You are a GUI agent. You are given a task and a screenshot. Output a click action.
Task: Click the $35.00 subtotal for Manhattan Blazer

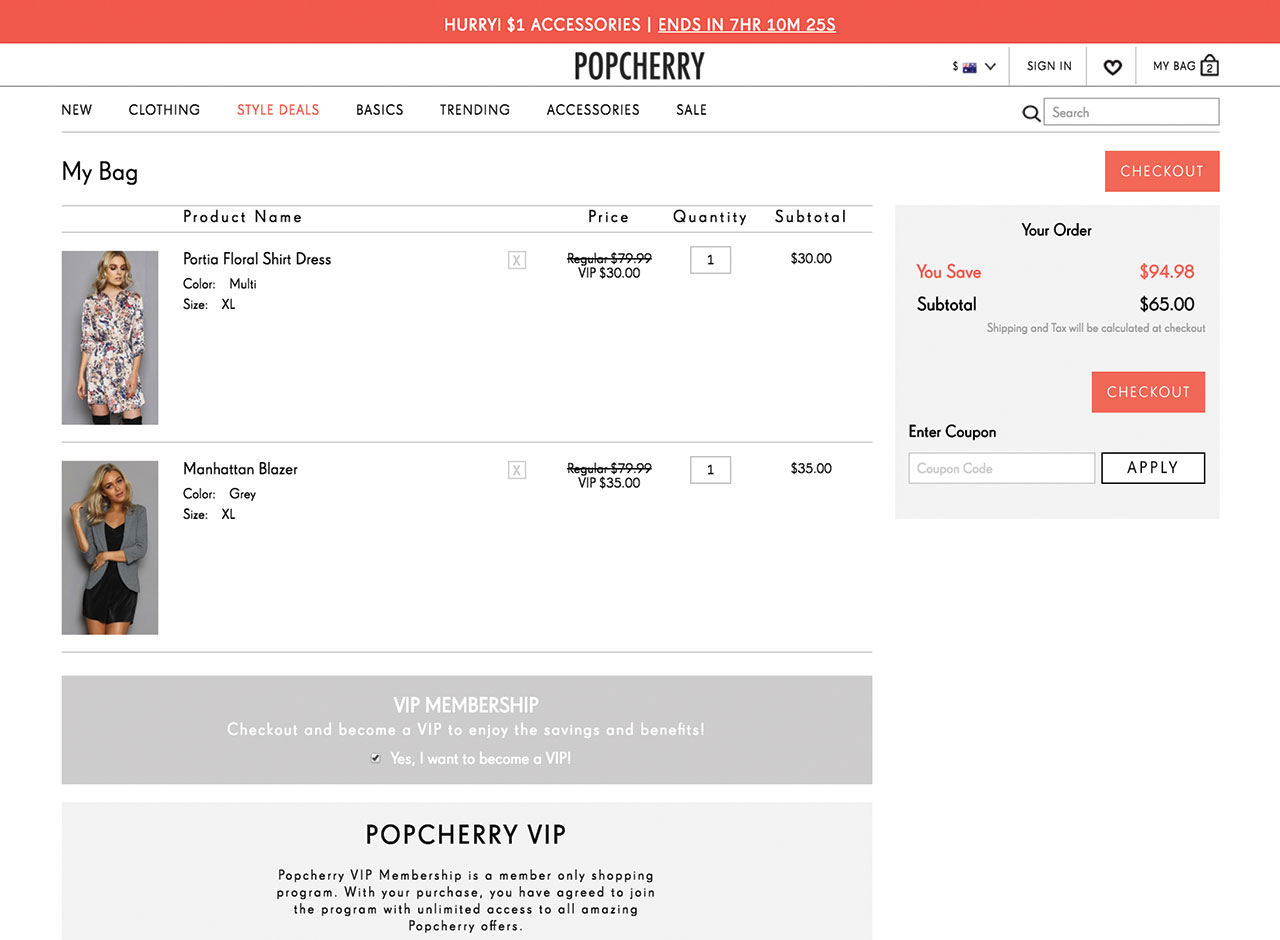(811, 468)
